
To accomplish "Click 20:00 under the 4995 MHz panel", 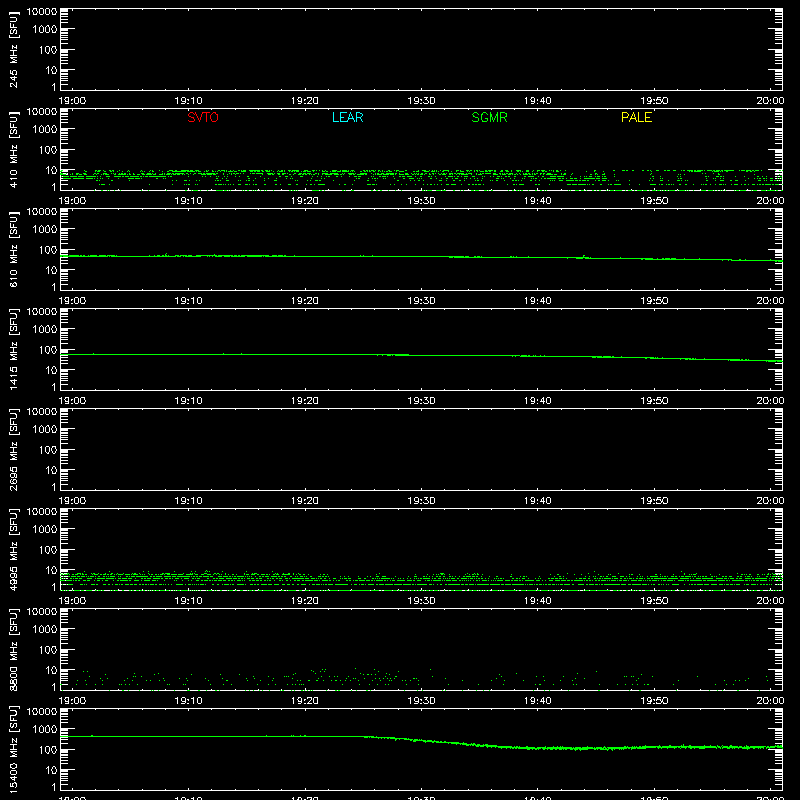I will (x=770, y=601).
